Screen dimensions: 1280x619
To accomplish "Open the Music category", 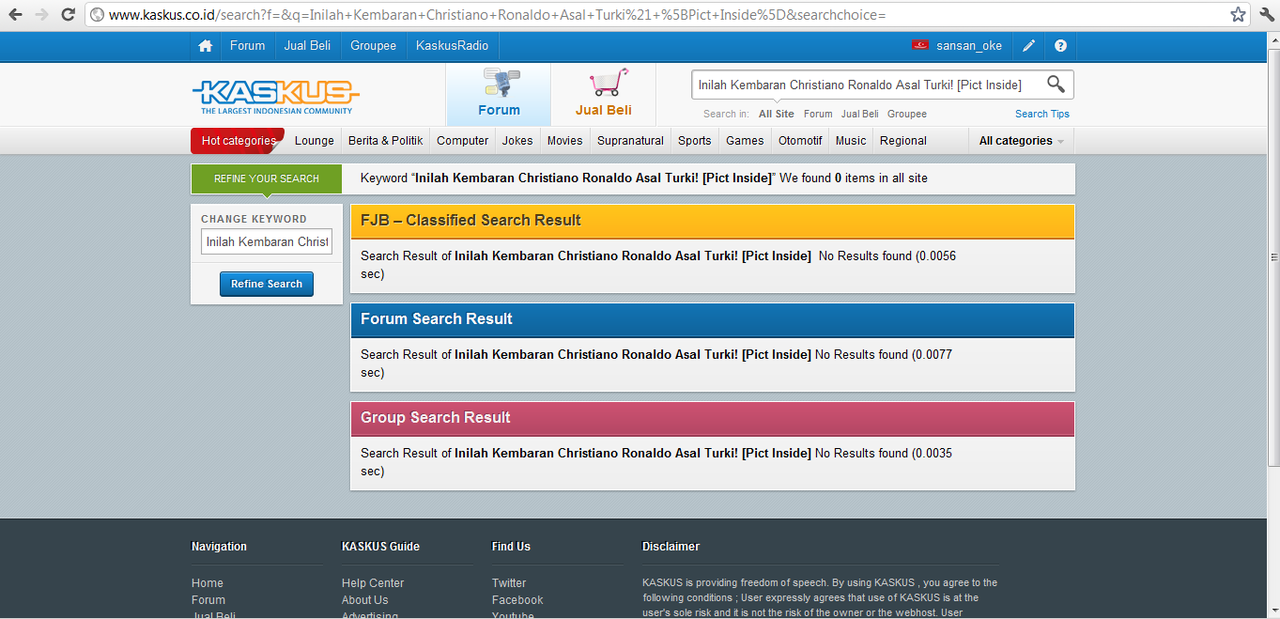I will pyautogui.click(x=851, y=141).
